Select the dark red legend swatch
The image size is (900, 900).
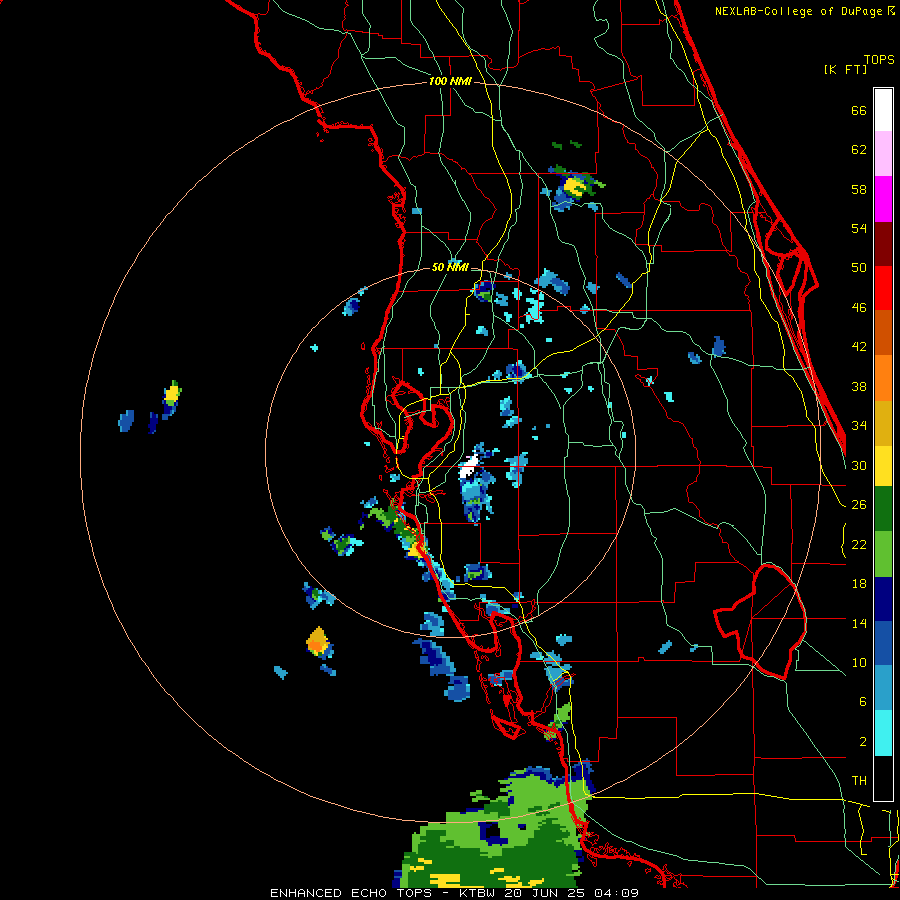tap(883, 244)
